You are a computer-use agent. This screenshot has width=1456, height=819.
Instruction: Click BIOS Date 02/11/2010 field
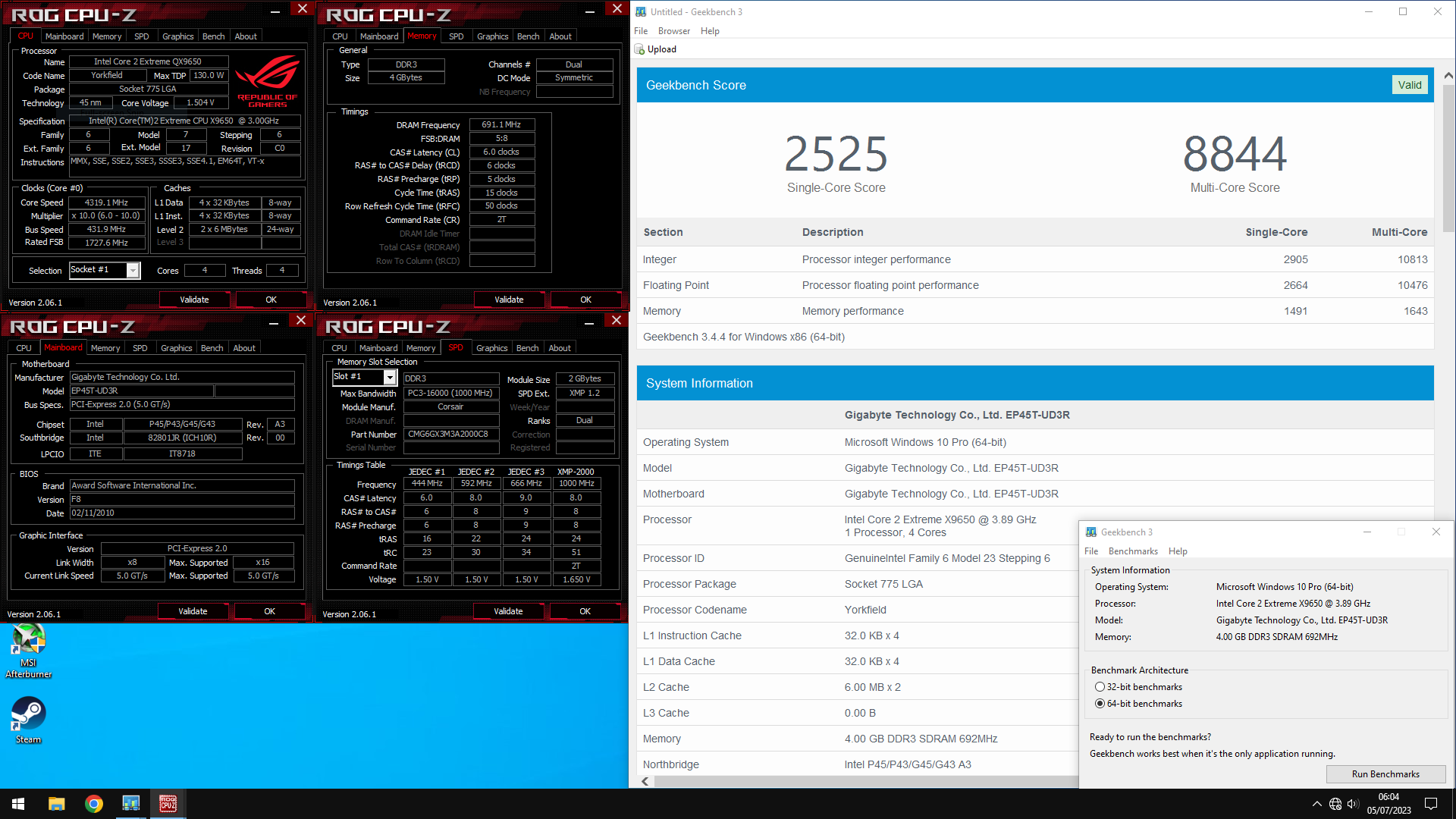point(182,513)
